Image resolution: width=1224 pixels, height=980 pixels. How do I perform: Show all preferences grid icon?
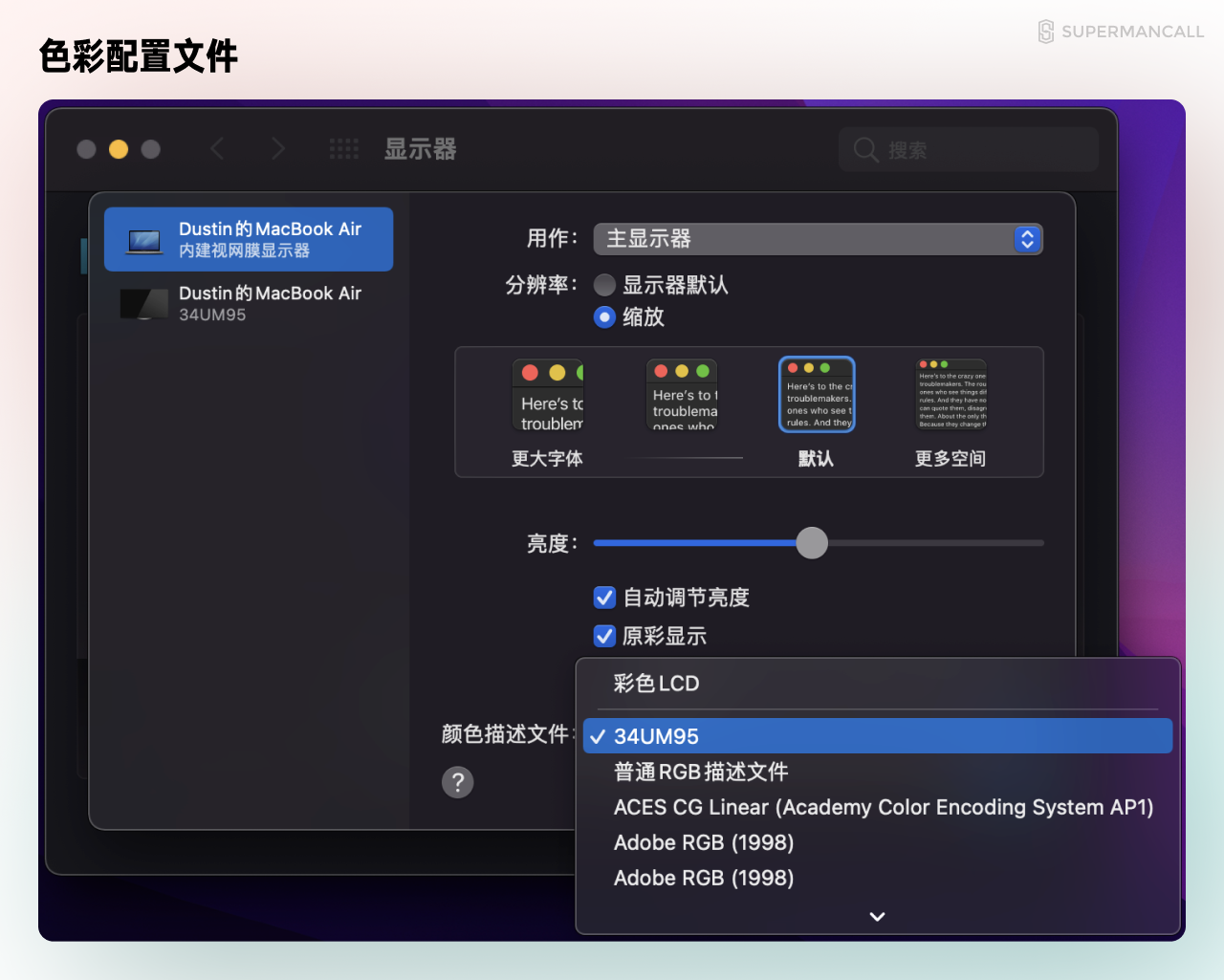344,149
